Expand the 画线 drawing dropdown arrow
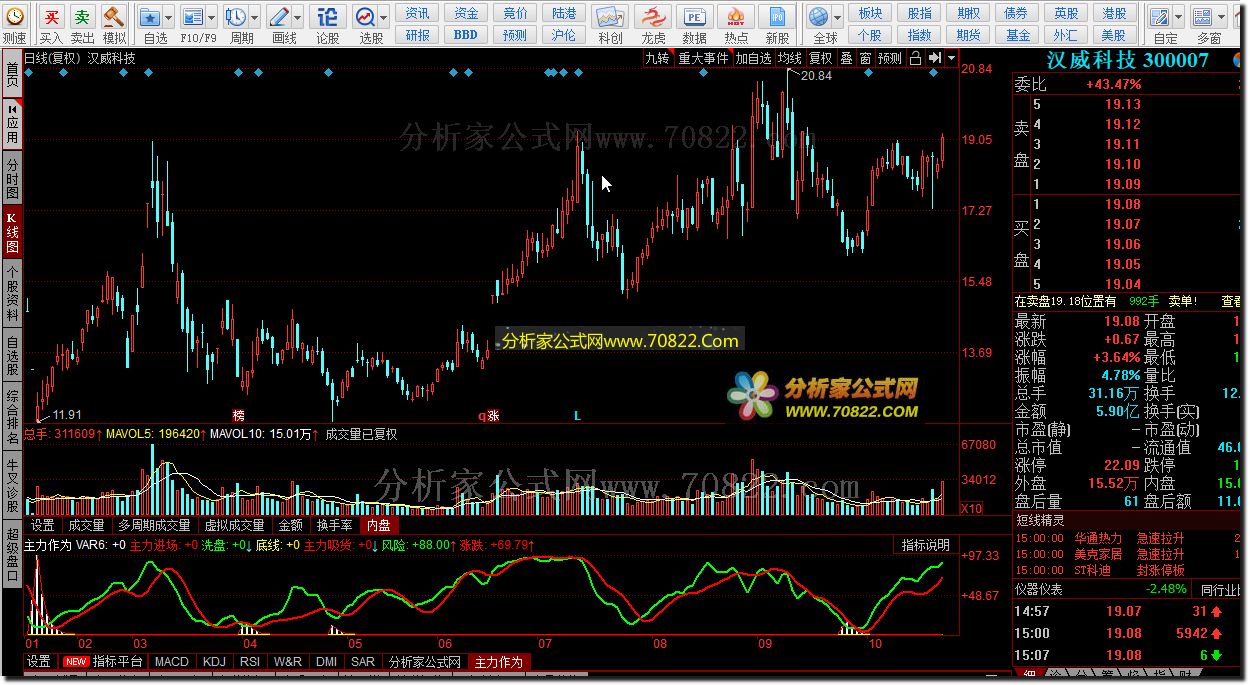 coord(298,17)
